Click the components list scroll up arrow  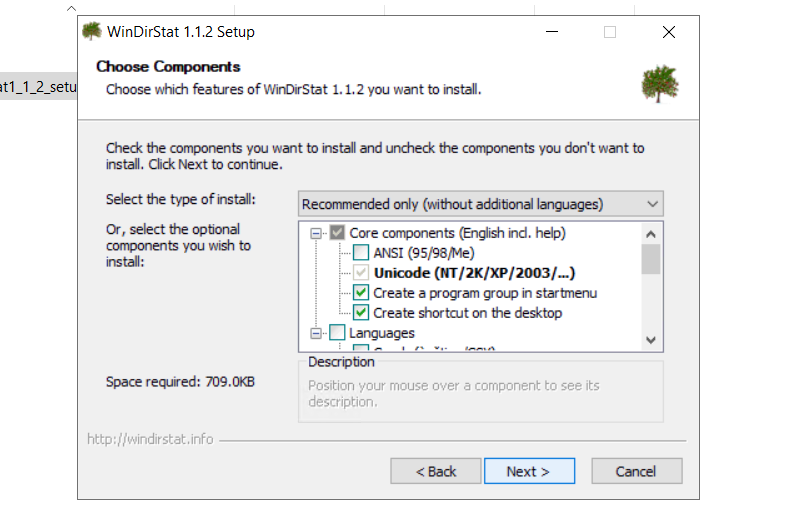coord(651,234)
